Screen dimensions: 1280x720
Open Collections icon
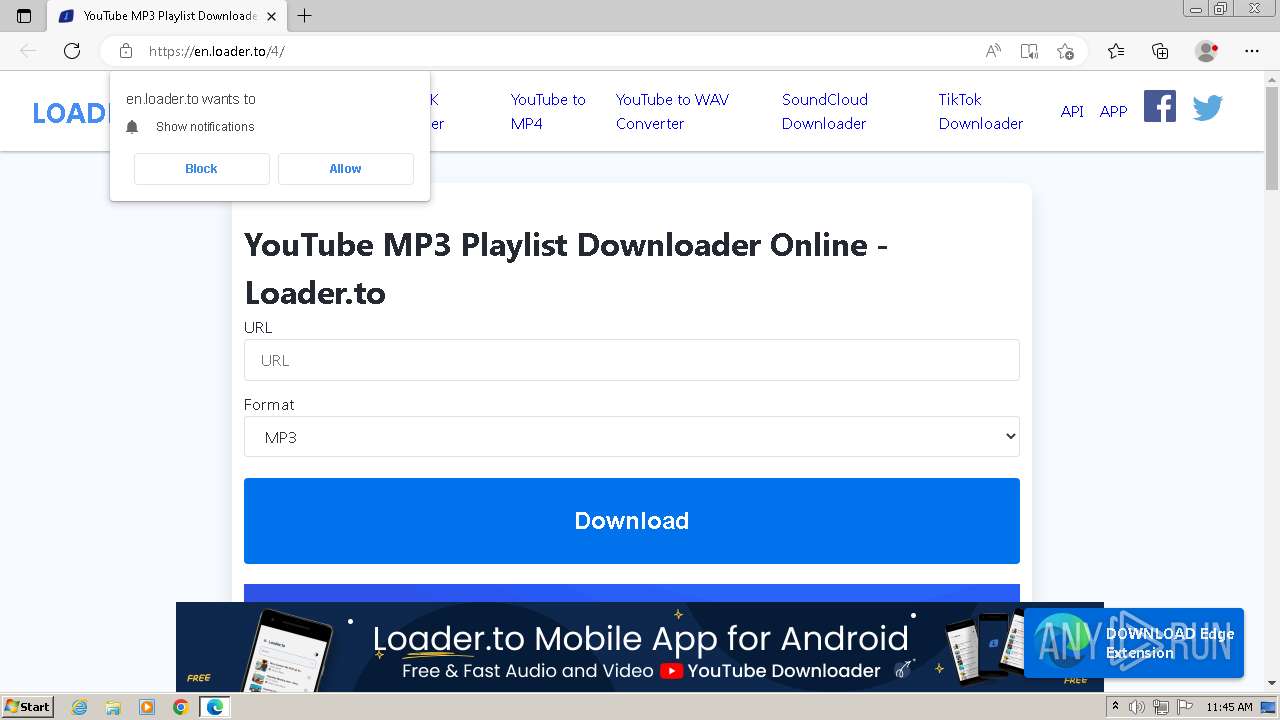point(1160,51)
